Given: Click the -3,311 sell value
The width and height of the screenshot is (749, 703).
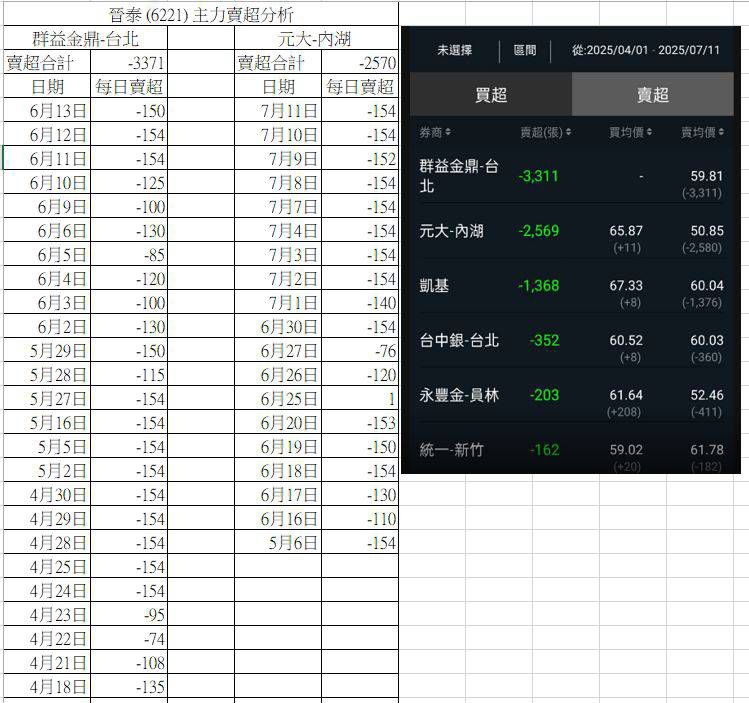Looking at the screenshot, I should (538, 176).
